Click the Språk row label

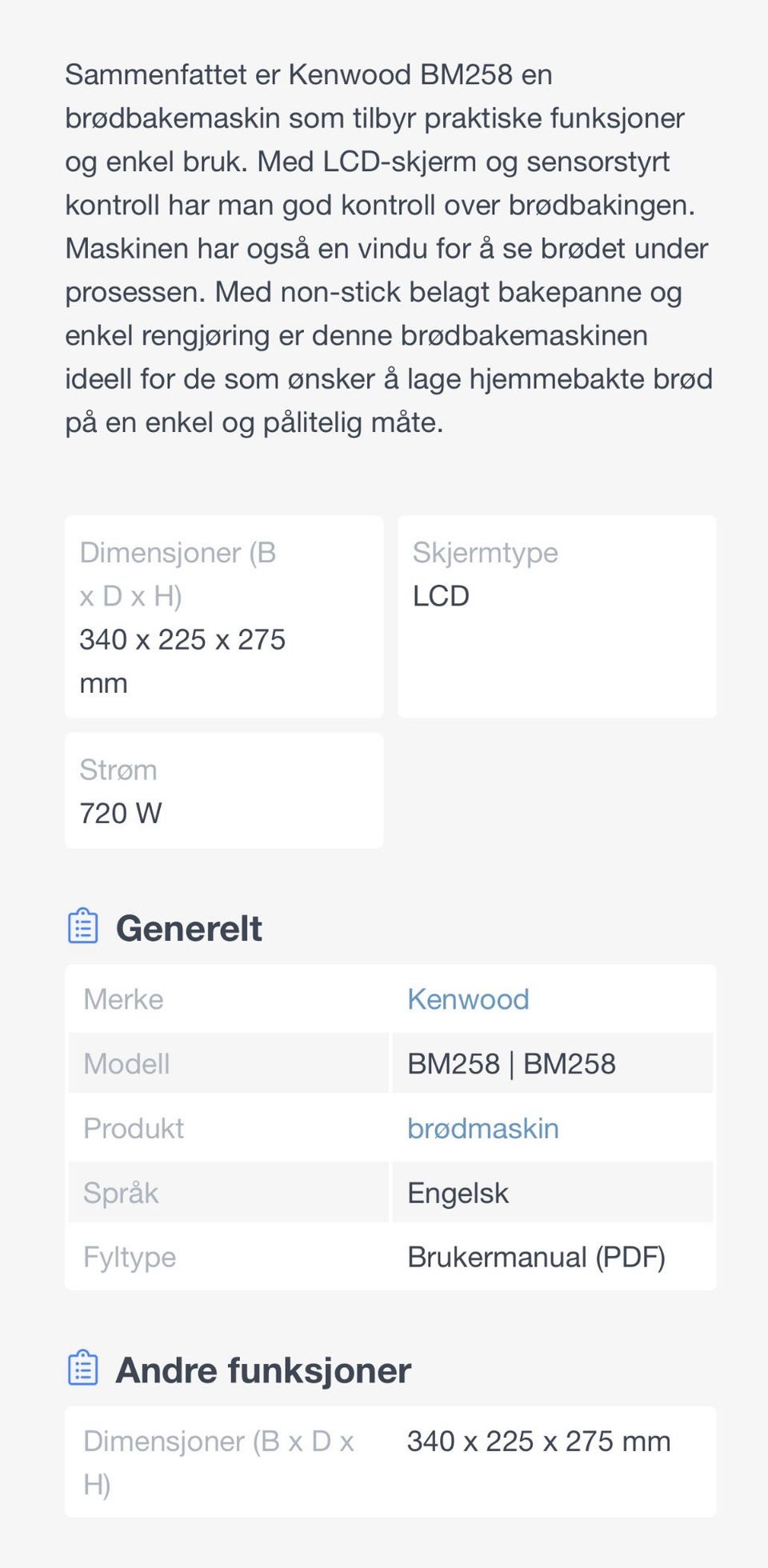[121, 1193]
